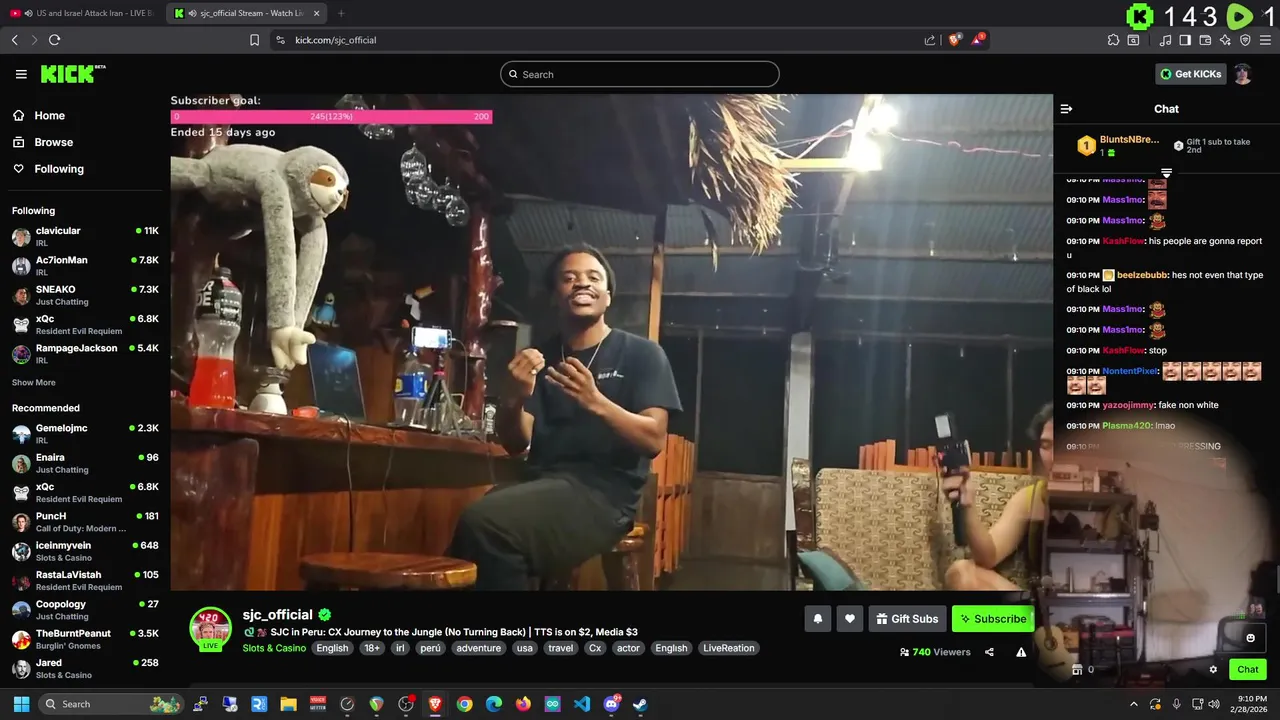Click the KICK logo
The width and height of the screenshot is (1280, 720).
tap(72, 74)
